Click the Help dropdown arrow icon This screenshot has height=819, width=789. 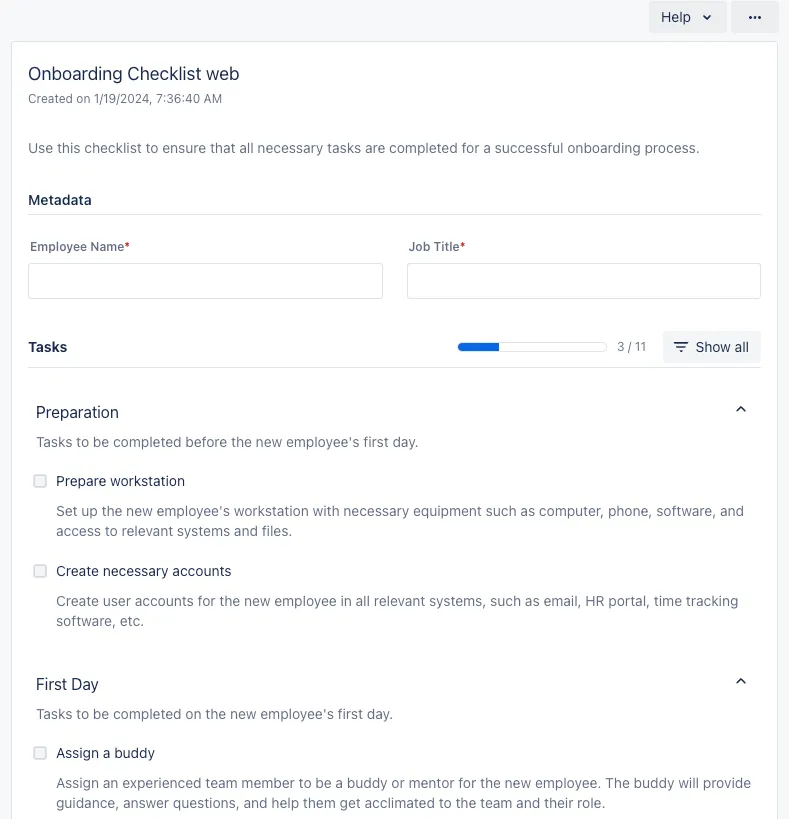tap(707, 17)
